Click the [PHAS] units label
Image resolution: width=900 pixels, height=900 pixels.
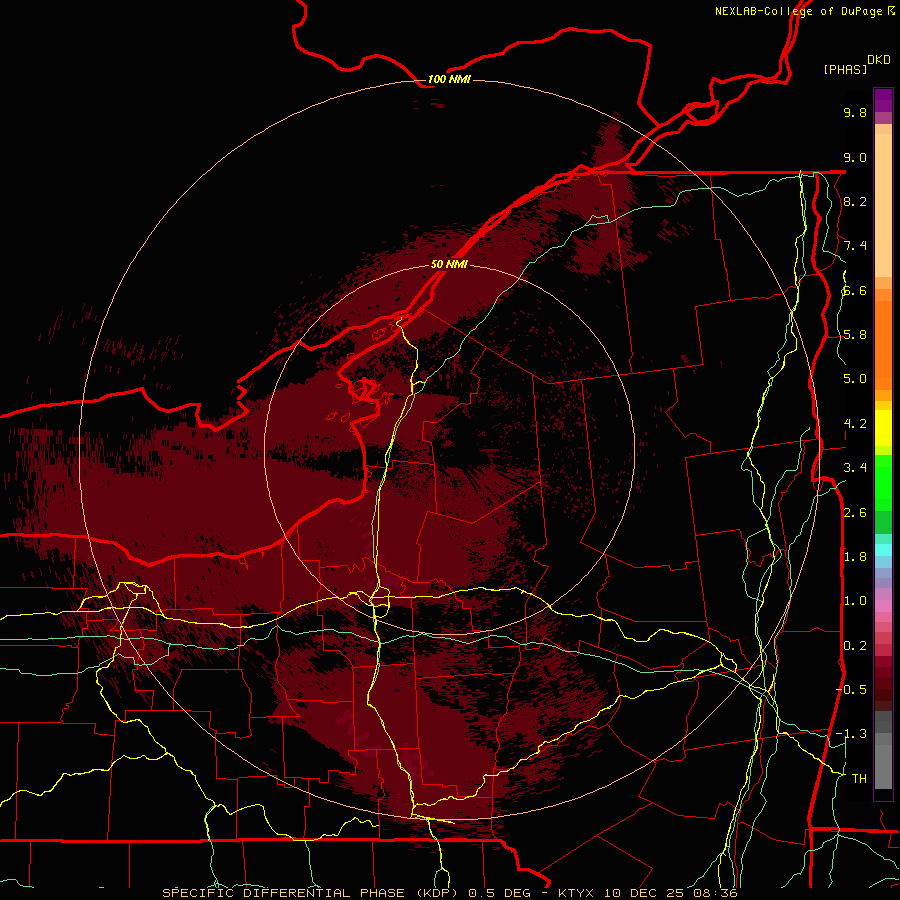pyautogui.click(x=845, y=69)
